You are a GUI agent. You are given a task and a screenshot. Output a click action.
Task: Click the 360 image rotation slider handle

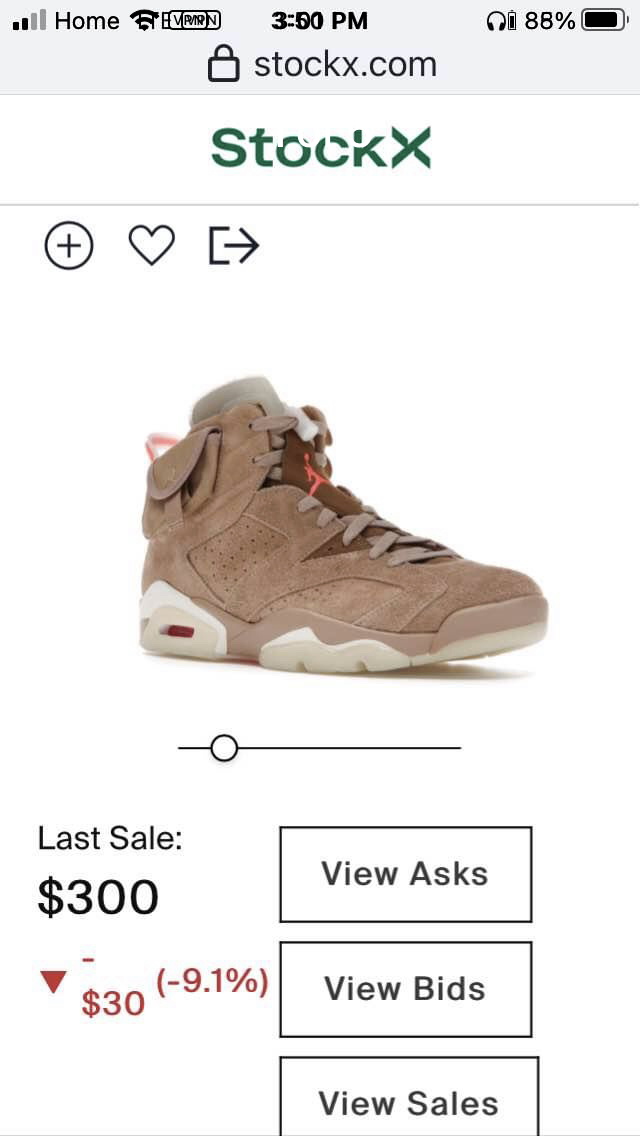click(x=224, y=748)
